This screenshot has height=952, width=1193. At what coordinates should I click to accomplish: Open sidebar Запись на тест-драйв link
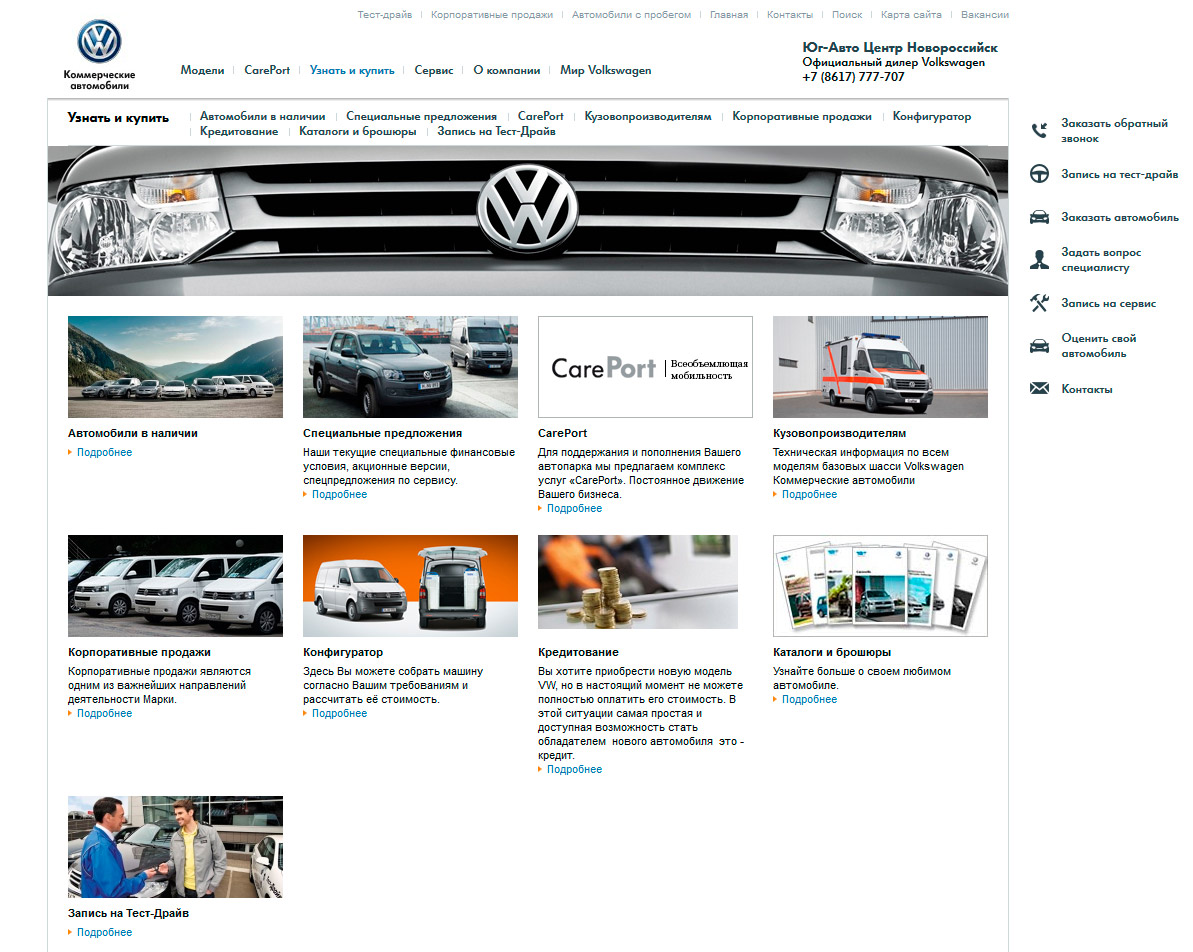pyautogui.click(x=1119, y=174)
